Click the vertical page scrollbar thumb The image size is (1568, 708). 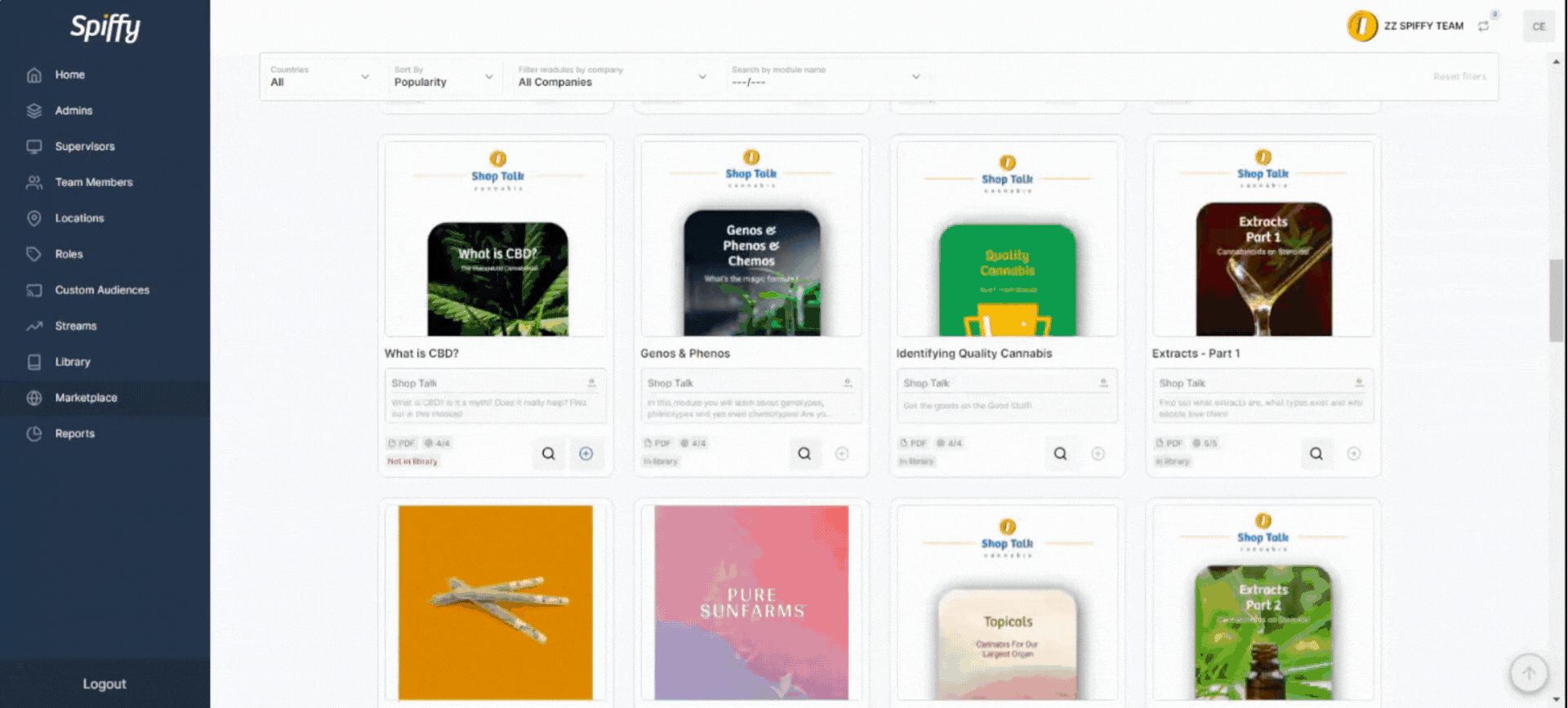pyautogui.click(x=1556, y=301)
